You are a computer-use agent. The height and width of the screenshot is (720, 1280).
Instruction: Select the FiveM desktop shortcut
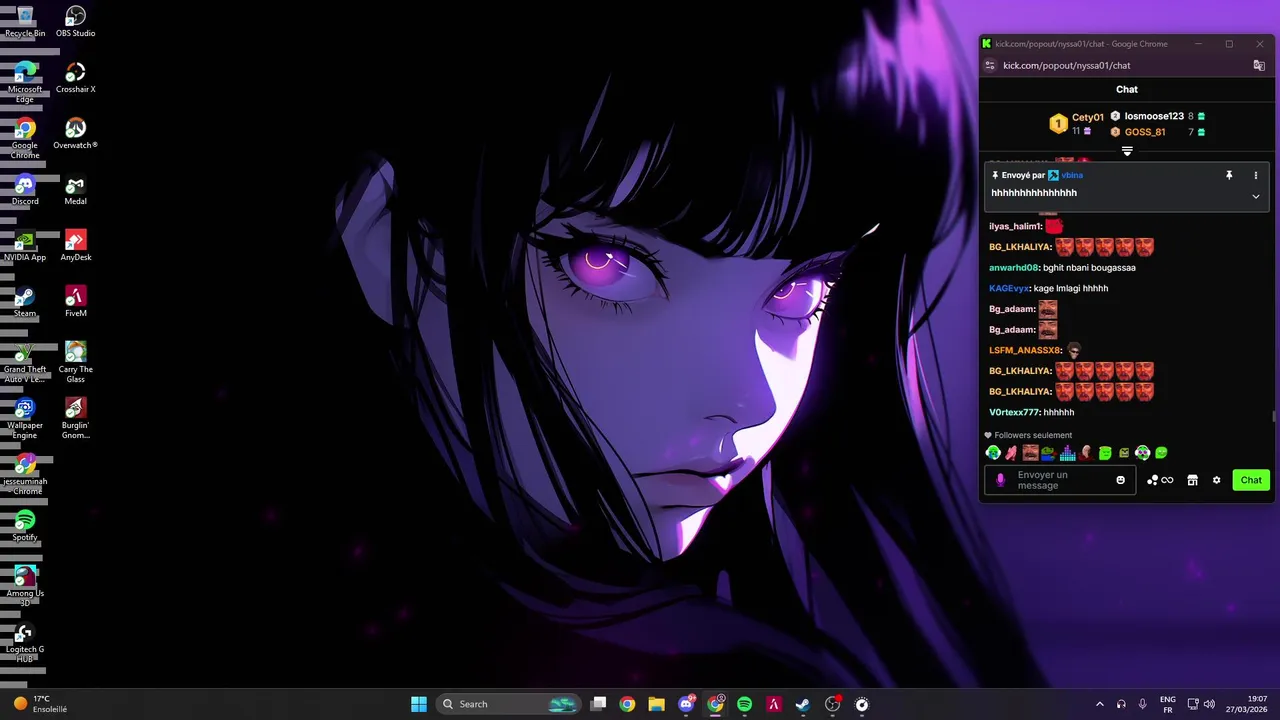75,301
